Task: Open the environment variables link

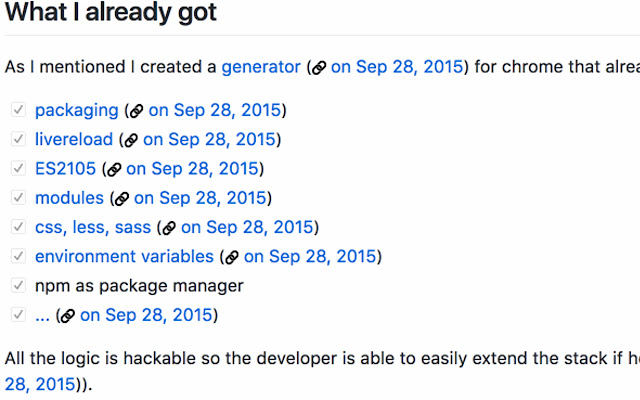Action: click(124, 257)
